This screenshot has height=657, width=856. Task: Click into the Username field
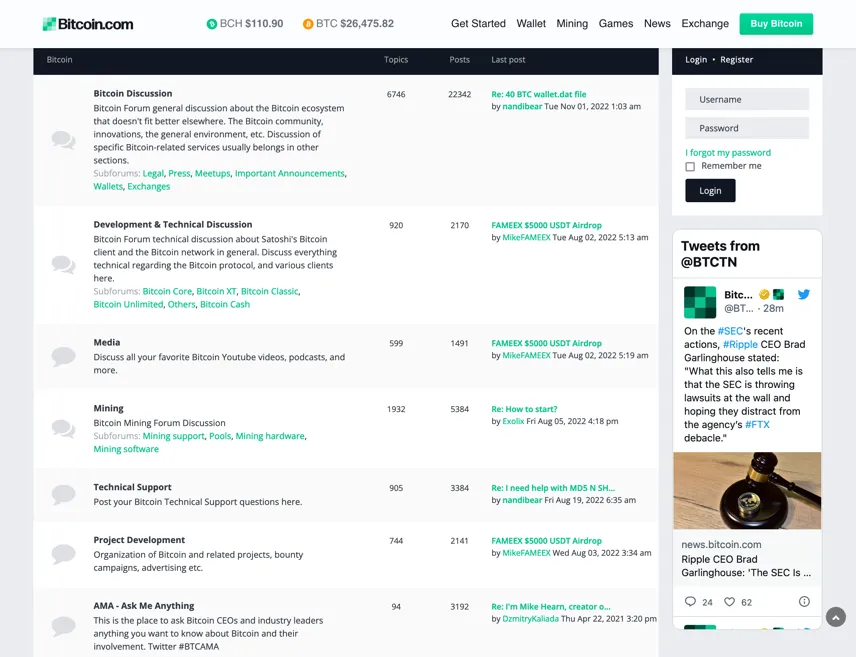tap(747, 99)
